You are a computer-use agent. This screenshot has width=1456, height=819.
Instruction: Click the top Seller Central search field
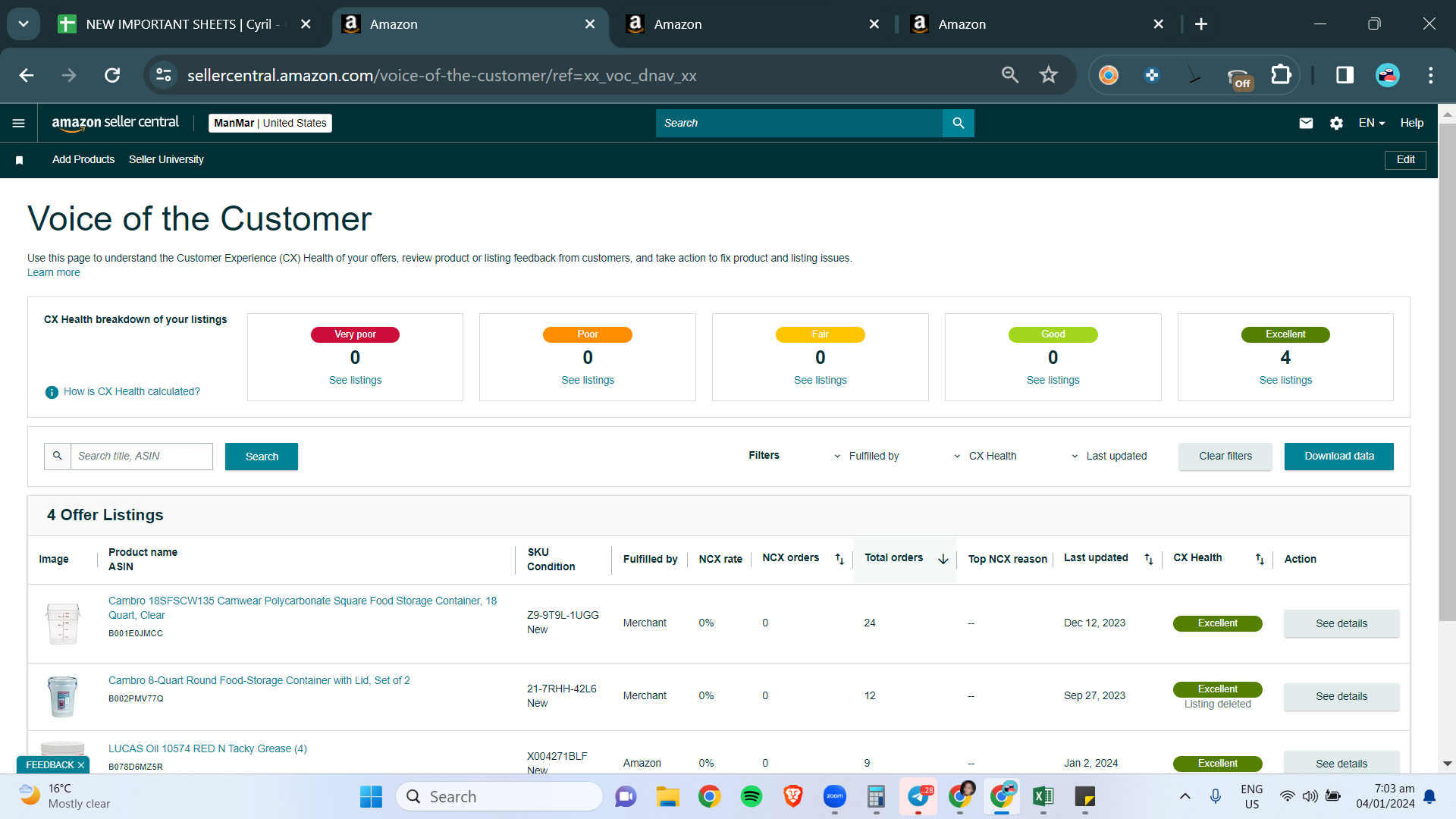click(799, 123)
